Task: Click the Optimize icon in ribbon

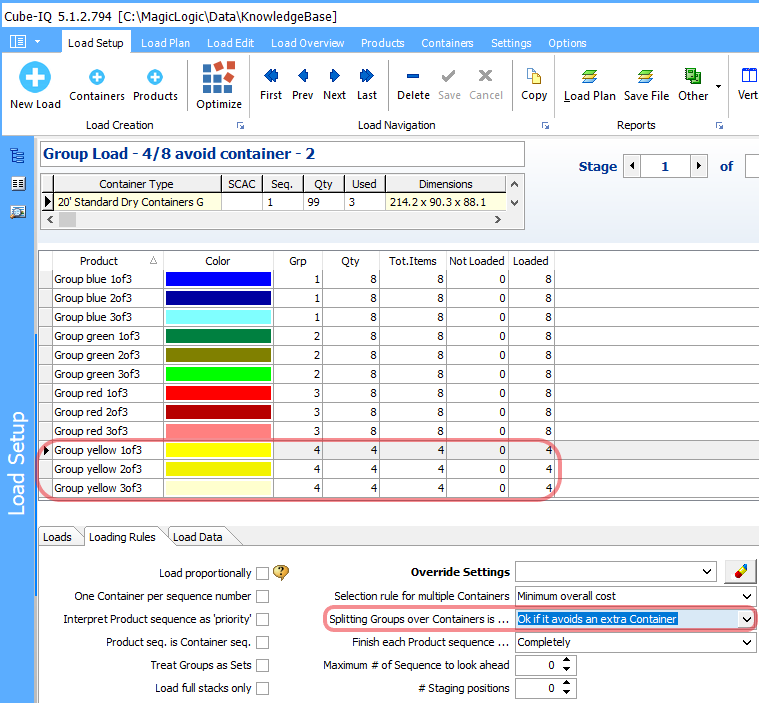Action: (x=219, y=78)
